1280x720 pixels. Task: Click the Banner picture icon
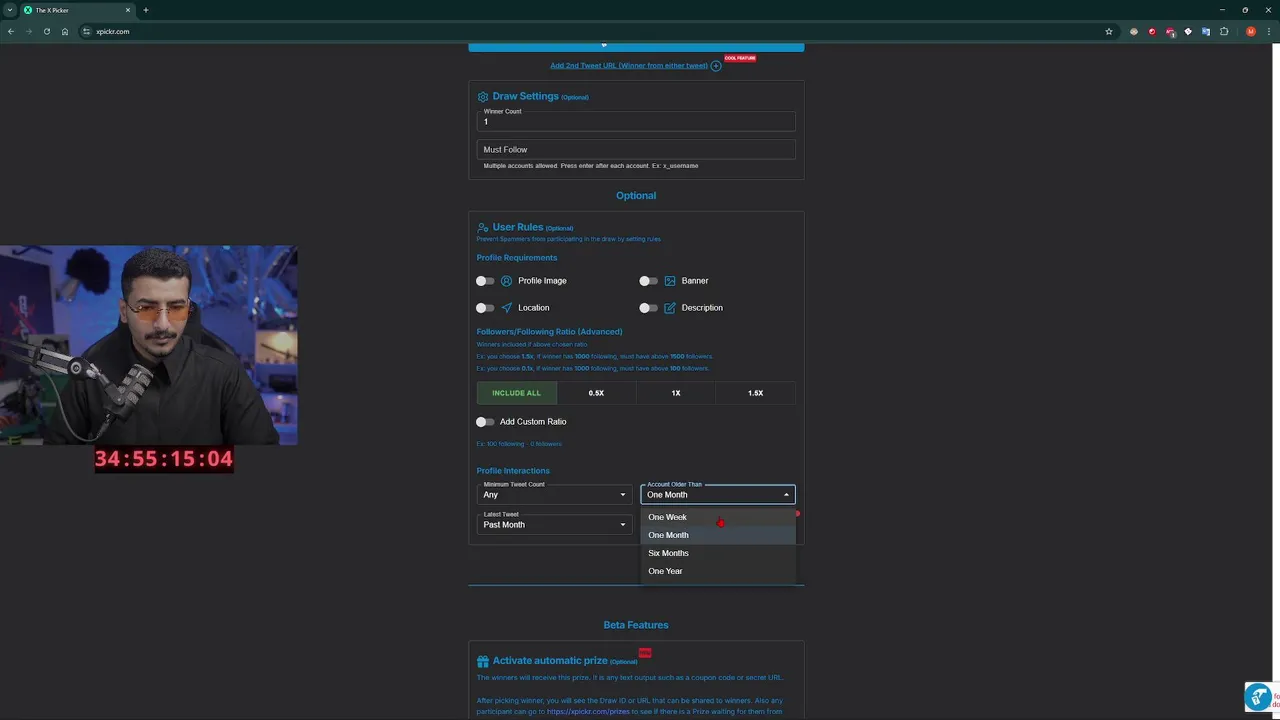coord(670,281)
